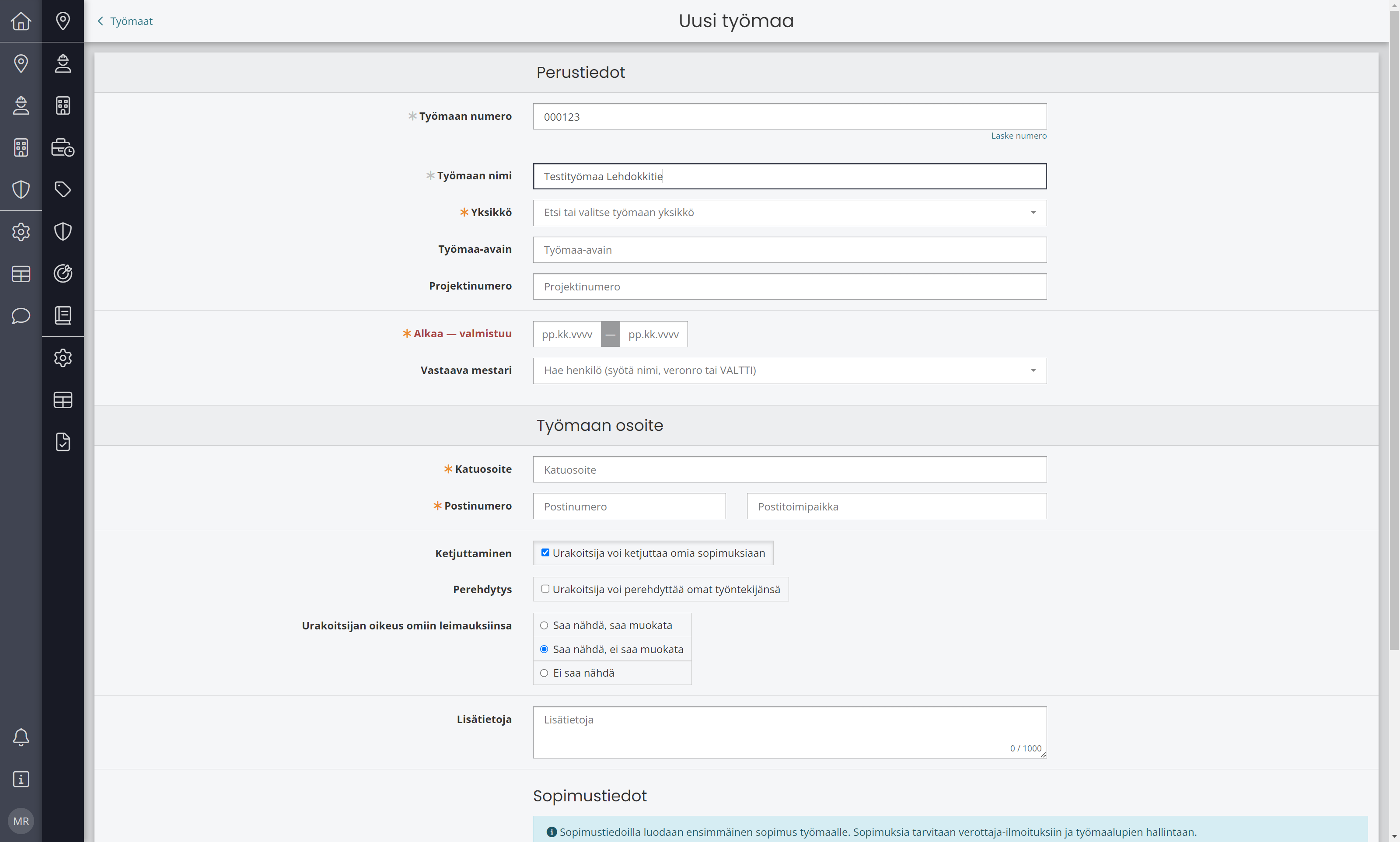The image size is (1400, 842).
Task: Open the target with arrow icon
Action: pyautogui.click(x=63, y=273)
